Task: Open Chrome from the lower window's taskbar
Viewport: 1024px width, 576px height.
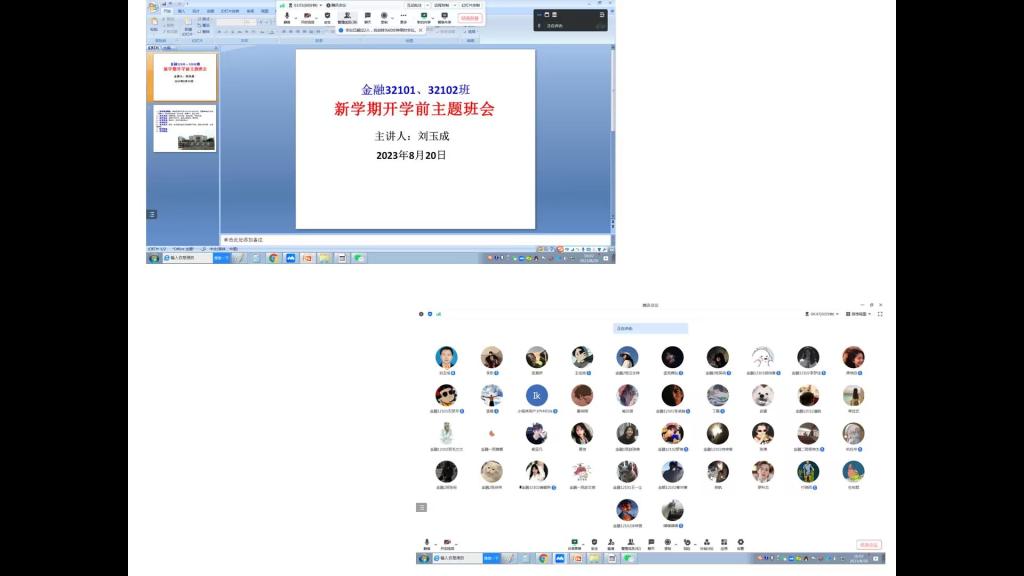Action: (x=543, y=558)
